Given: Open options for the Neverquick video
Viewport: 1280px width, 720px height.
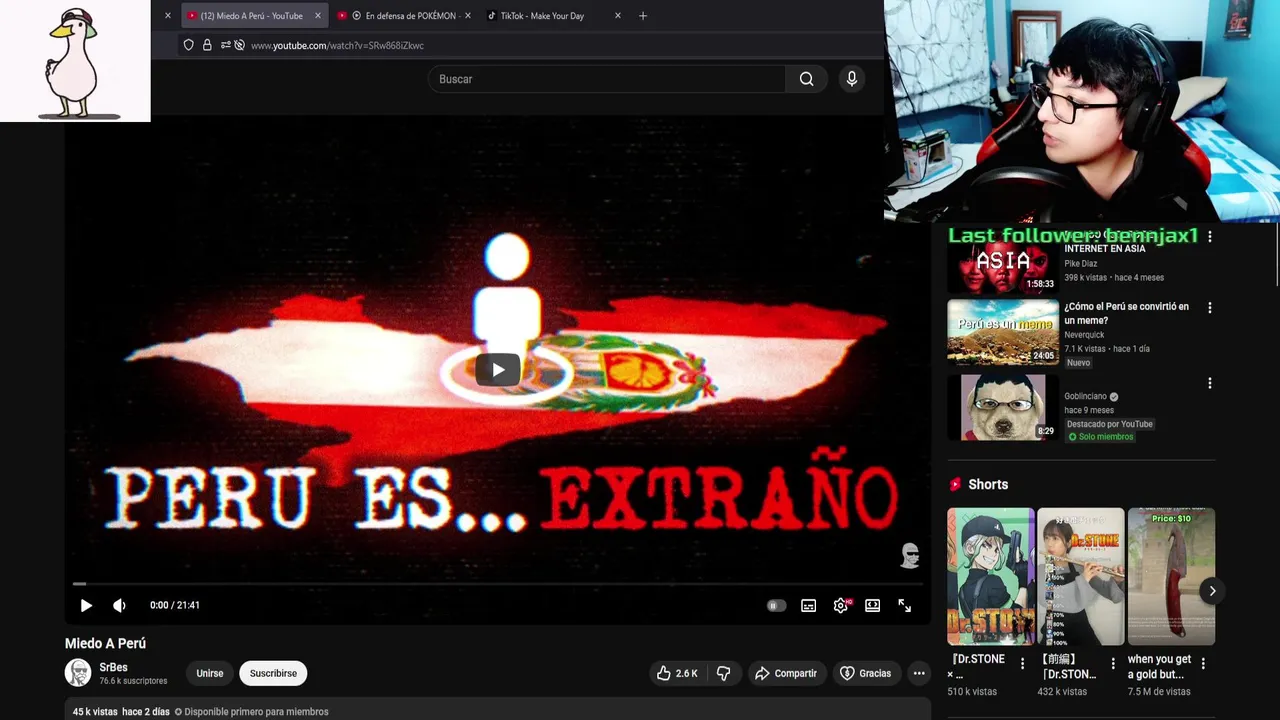Looking at the screenshot, I should 1210,308.
